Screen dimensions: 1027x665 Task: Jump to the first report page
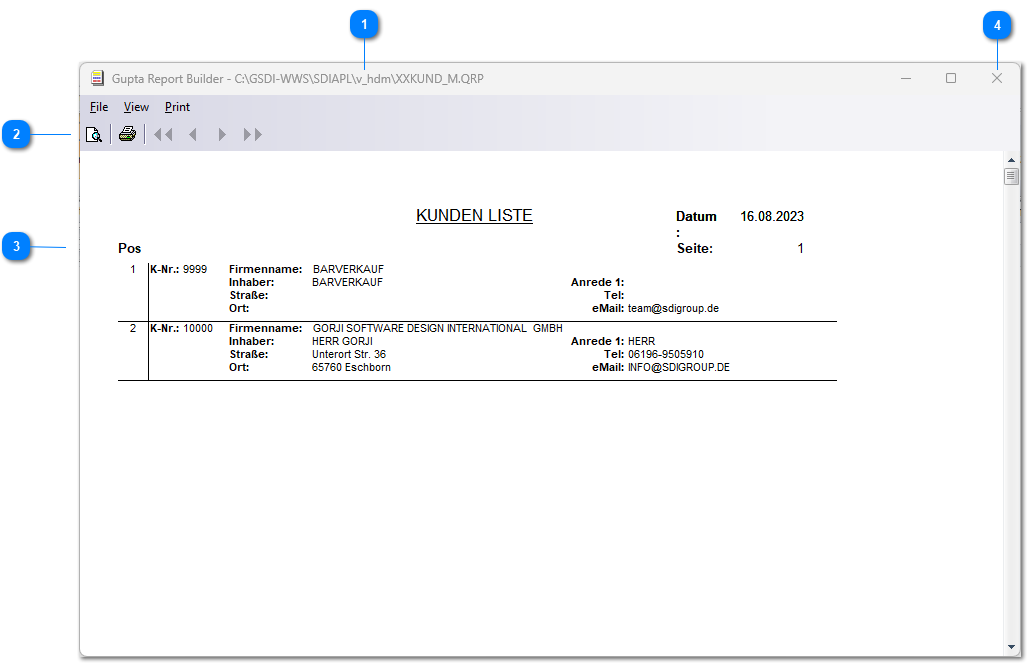pos(163,134)
